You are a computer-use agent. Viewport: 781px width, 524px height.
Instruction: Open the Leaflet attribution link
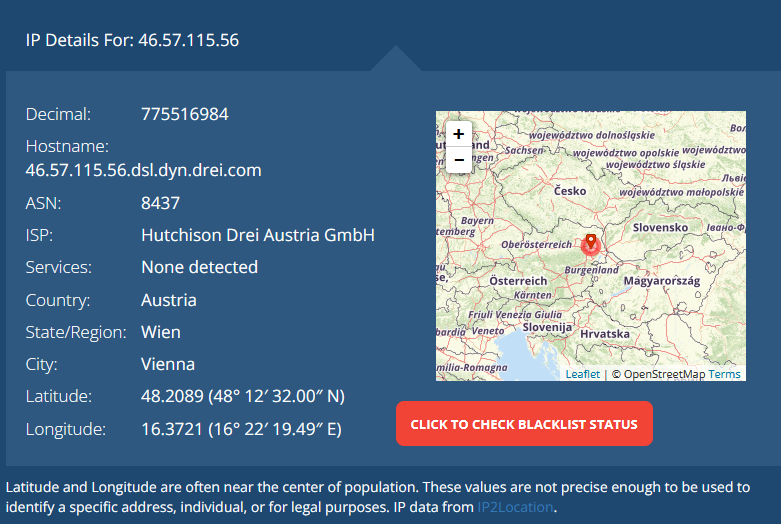tap(582, 374)
